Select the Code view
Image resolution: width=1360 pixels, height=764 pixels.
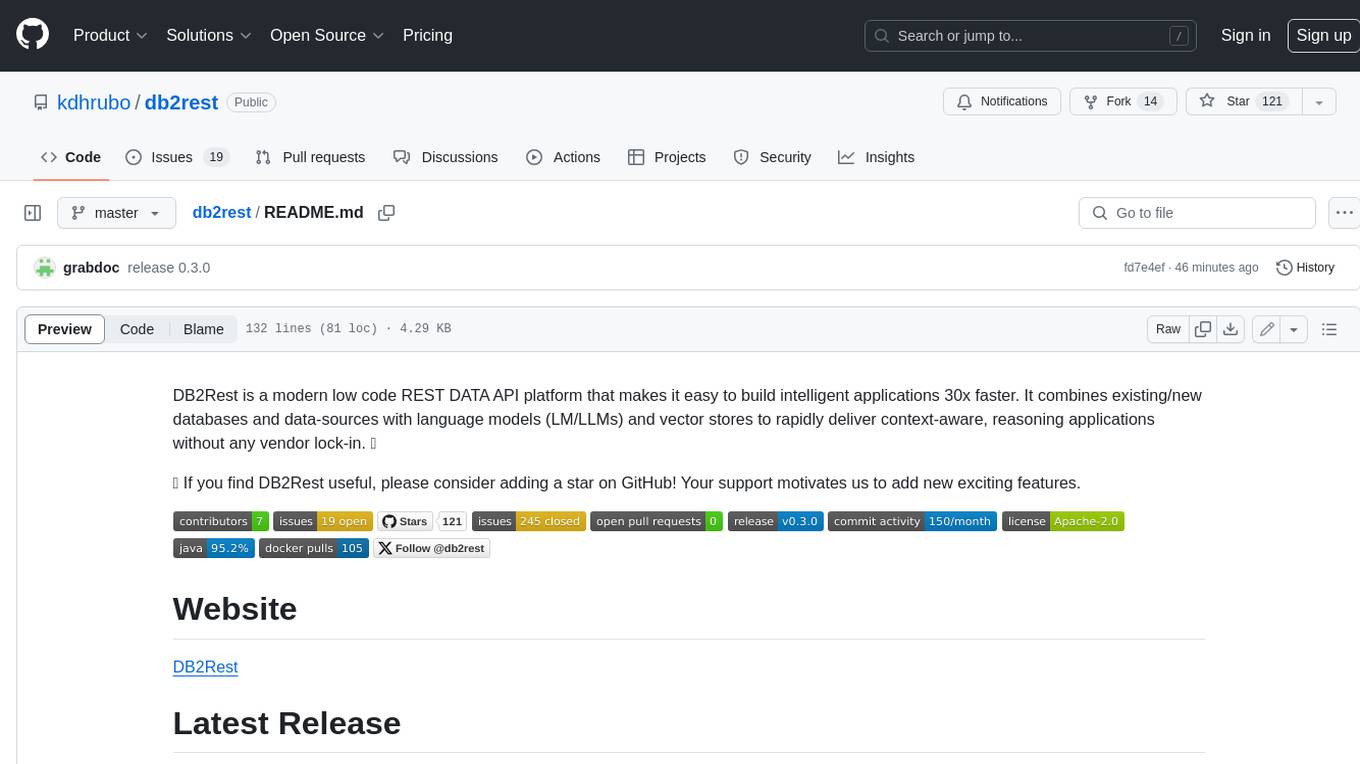pyautogui.click(x=137, y=329)
